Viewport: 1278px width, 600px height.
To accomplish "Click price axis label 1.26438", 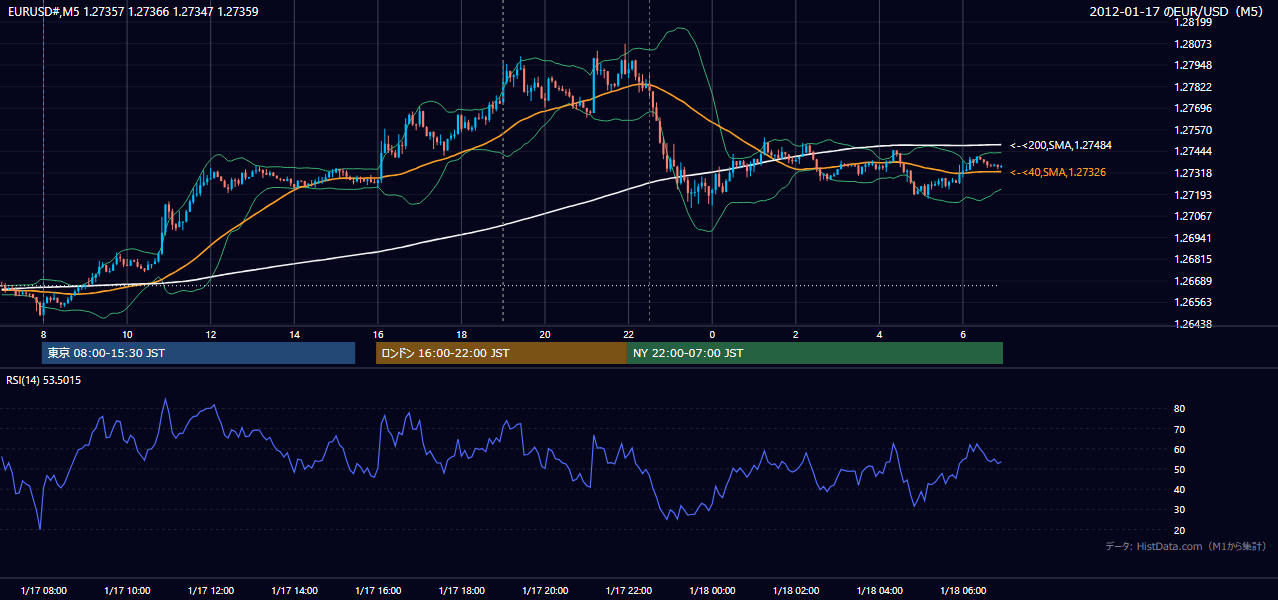I will click(1194, 324).
